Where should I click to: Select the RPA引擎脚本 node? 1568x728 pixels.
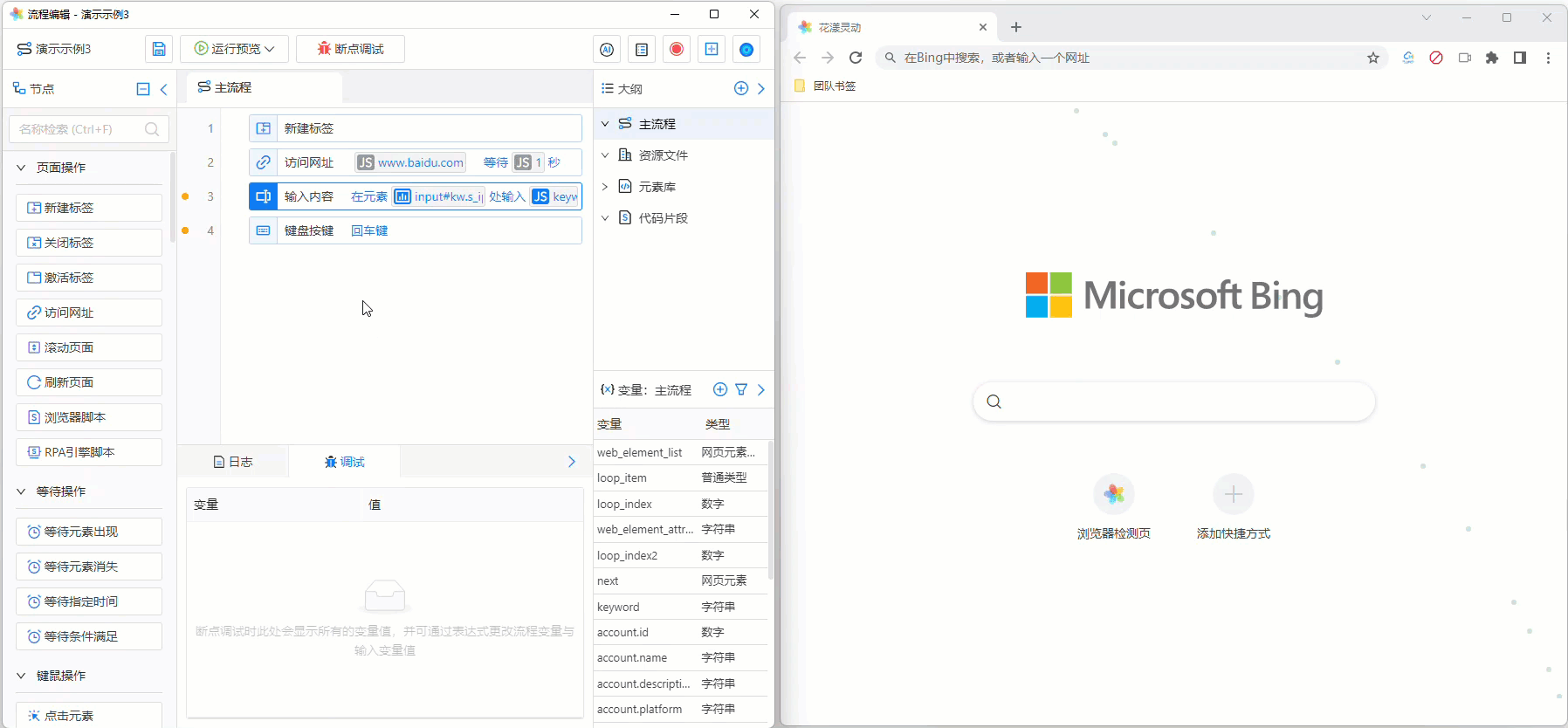[x=89, y=452]
